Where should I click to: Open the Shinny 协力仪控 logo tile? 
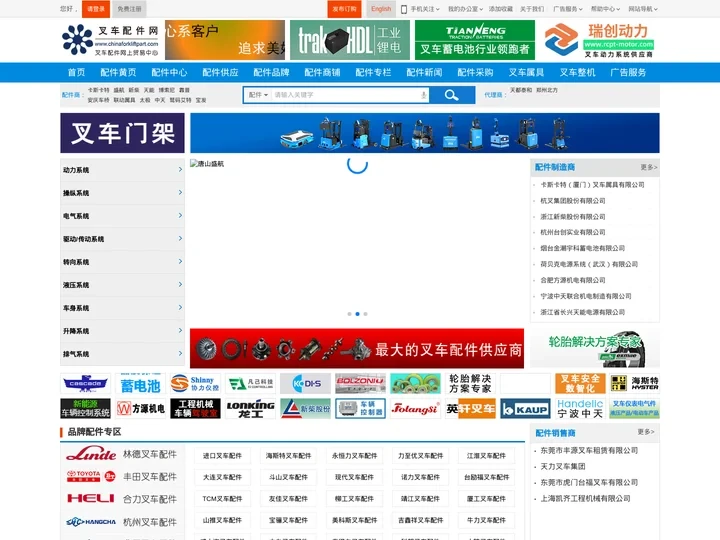click(x=195, y=383)
